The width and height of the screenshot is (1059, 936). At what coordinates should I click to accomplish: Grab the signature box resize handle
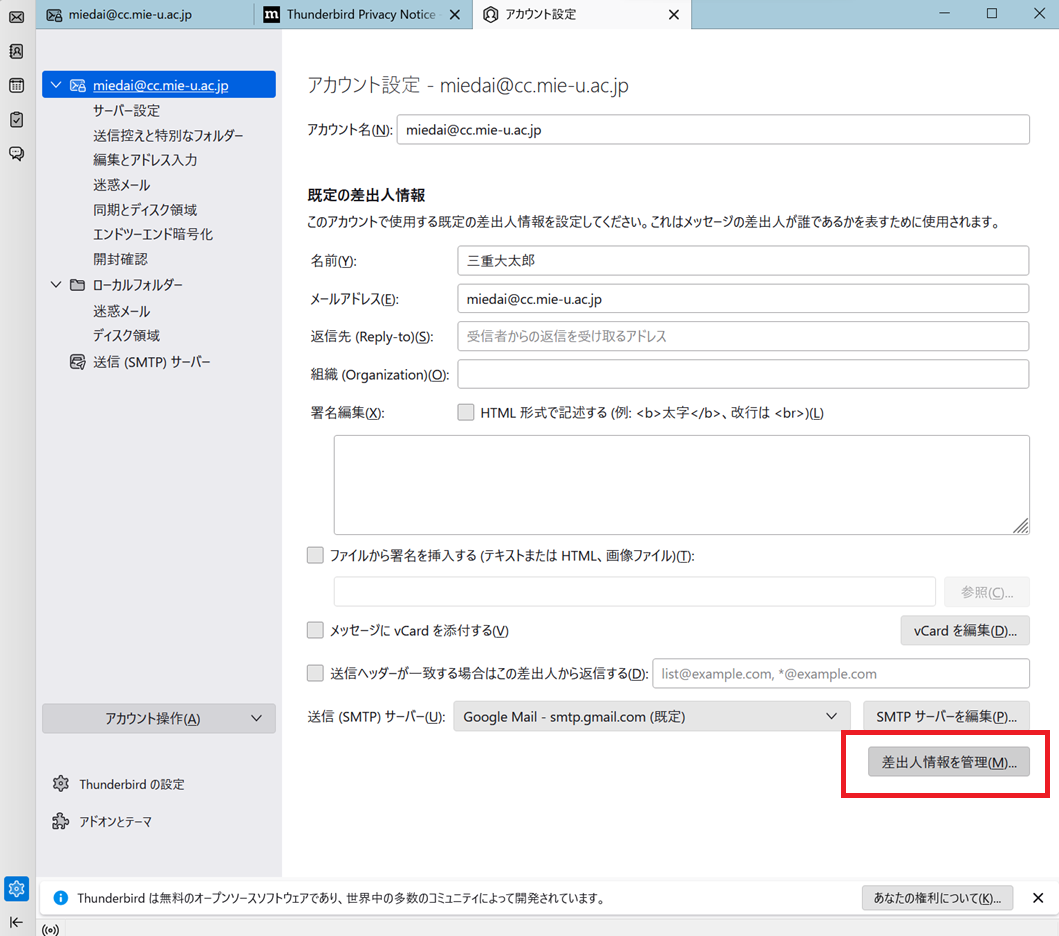point(1021,526)
